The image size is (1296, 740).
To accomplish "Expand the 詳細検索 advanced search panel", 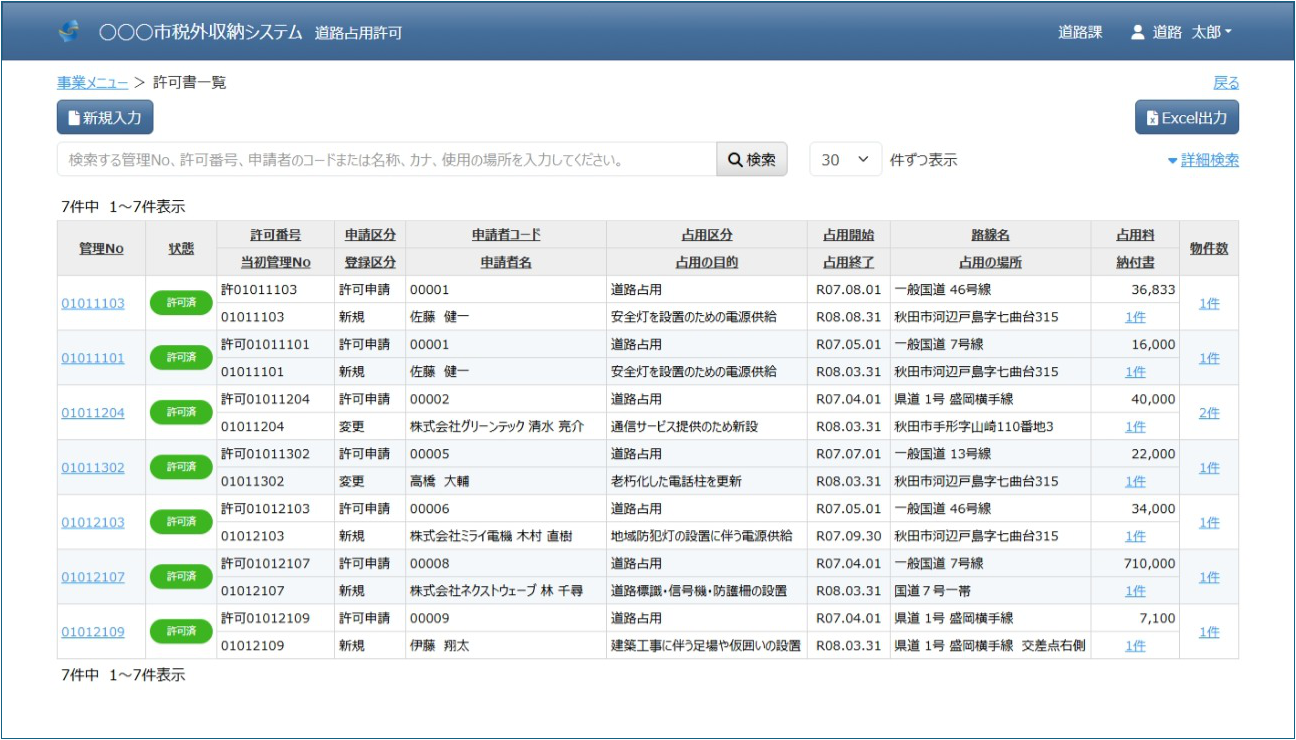I will (x=1203, y=160).
